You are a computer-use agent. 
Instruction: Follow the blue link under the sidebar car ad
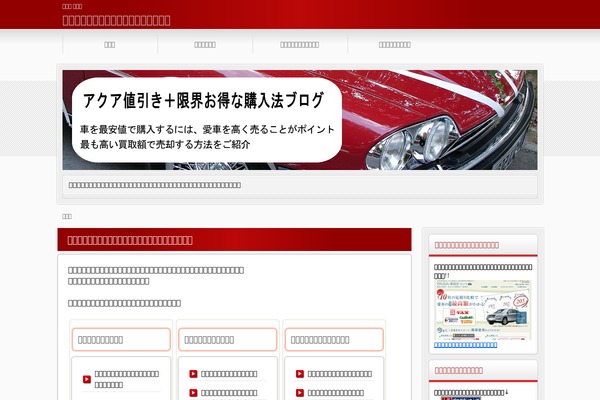[466, 345]
